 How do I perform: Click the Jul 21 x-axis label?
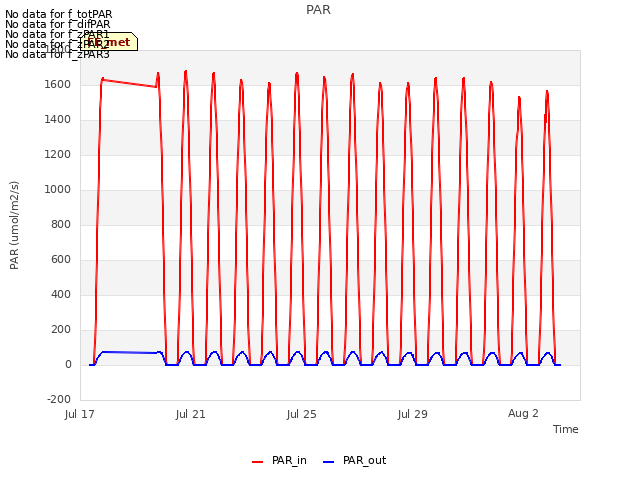(191, 414)
